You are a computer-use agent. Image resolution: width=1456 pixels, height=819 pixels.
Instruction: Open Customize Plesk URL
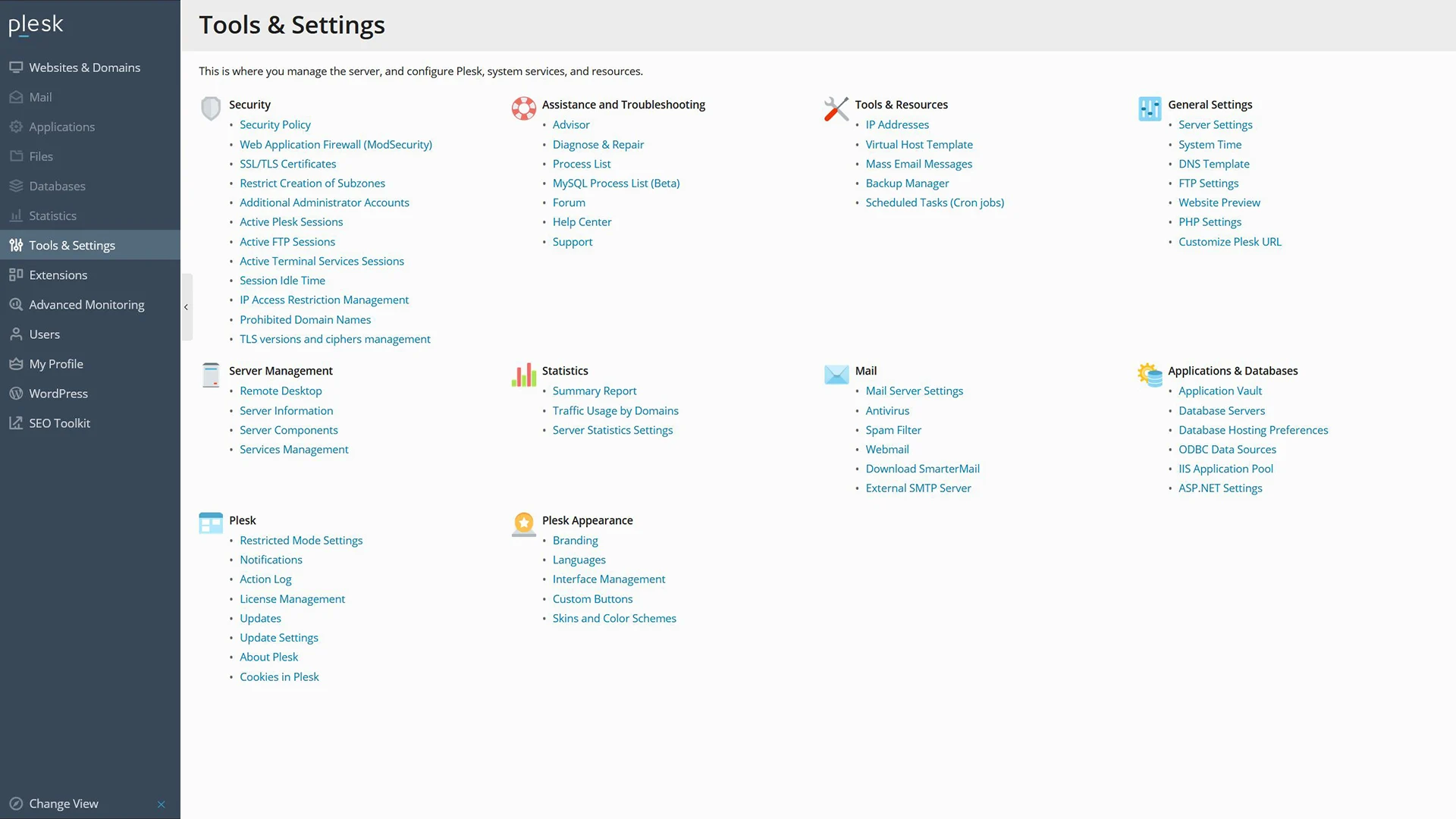coord(1230,241)
